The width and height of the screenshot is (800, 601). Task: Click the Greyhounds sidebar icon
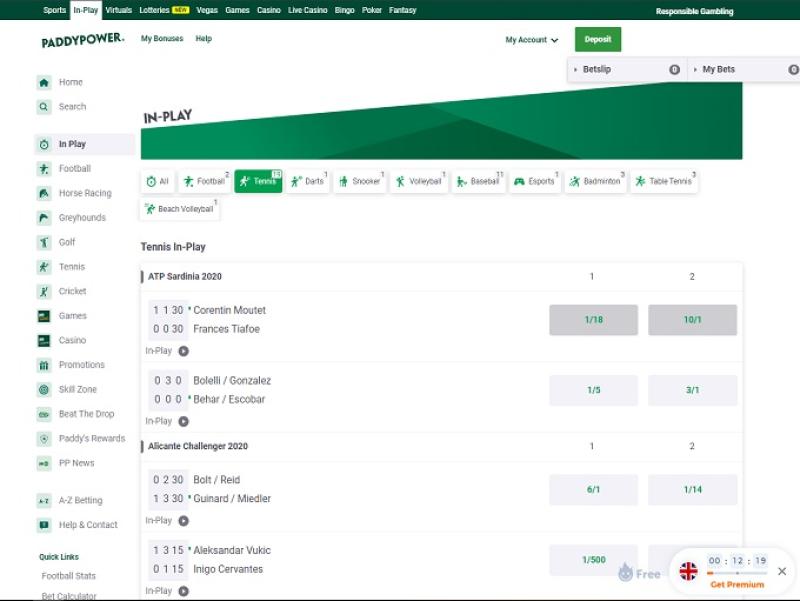point(44,218)
